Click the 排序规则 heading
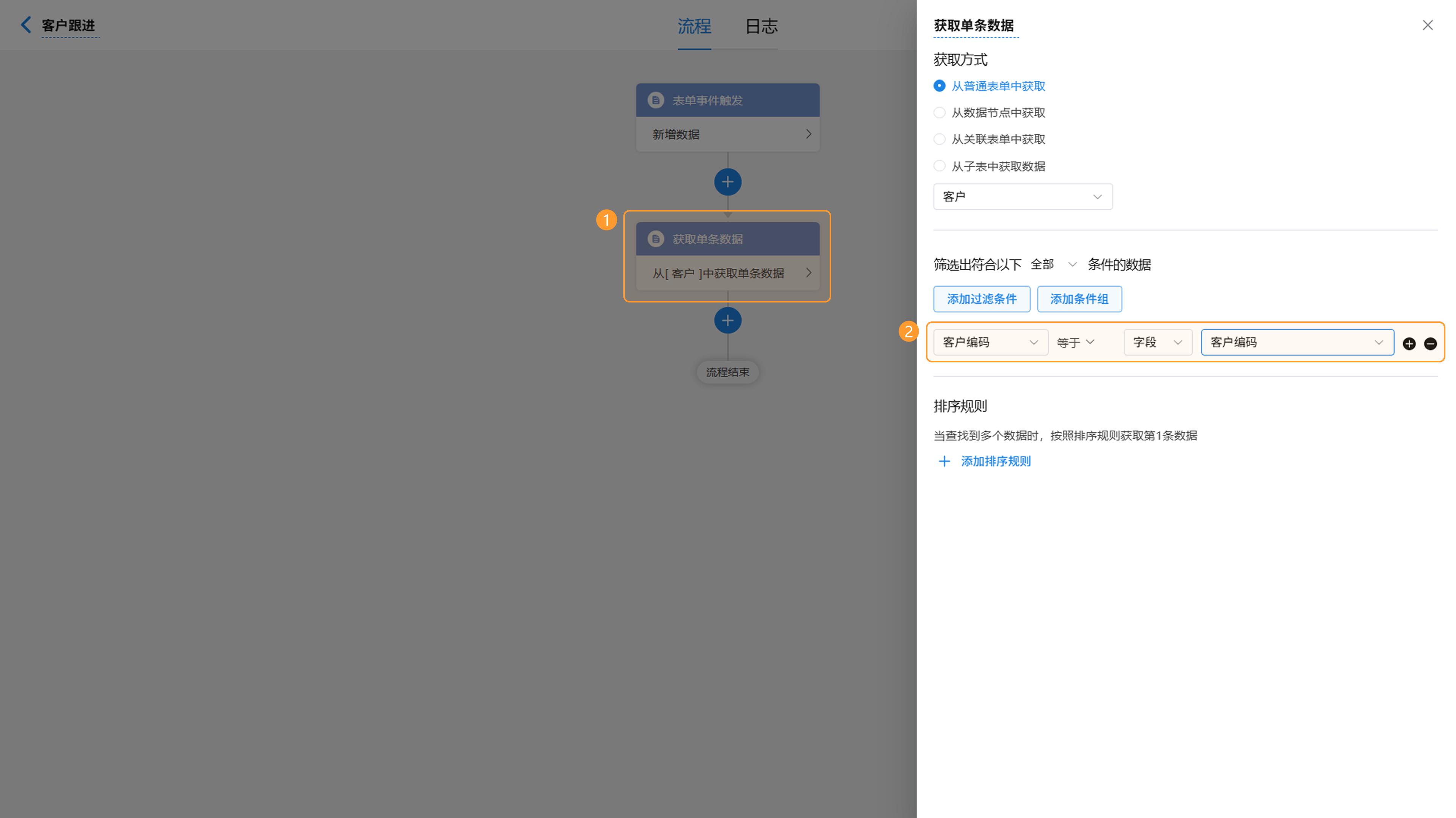1456x818 pixels. (960, 406)
